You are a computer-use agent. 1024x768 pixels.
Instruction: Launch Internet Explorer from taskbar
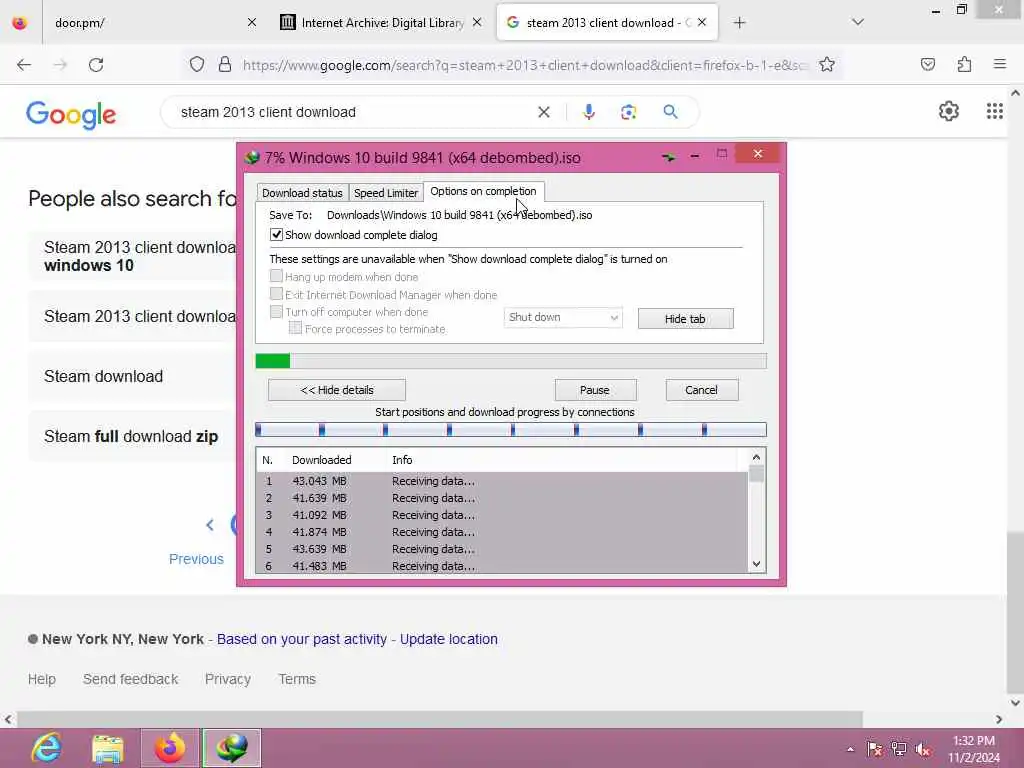coord(46,748)
